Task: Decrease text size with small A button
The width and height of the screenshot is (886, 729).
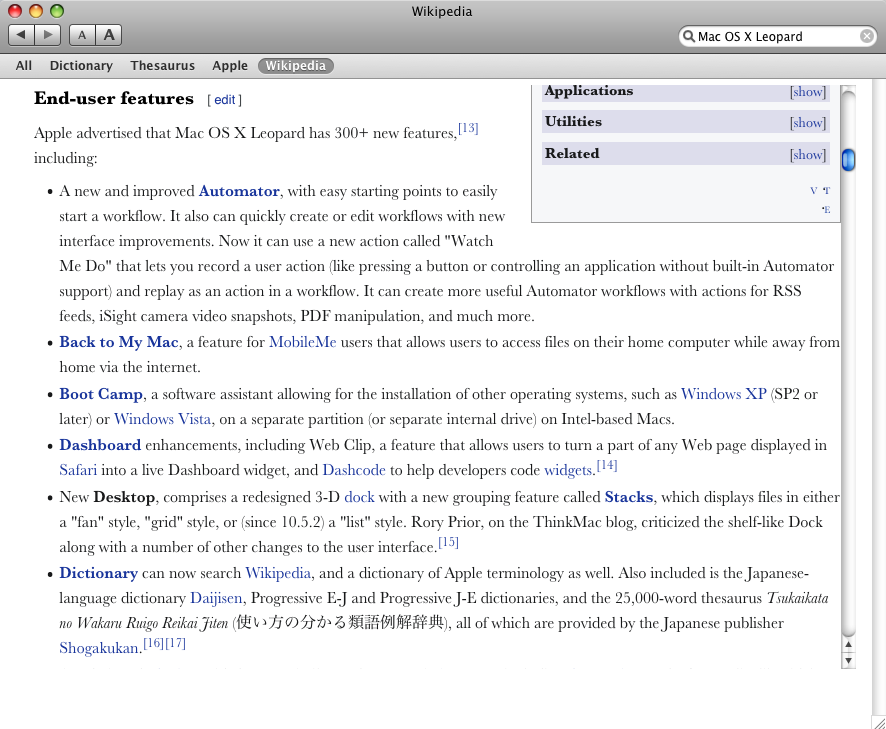Action: click(82, 35)
